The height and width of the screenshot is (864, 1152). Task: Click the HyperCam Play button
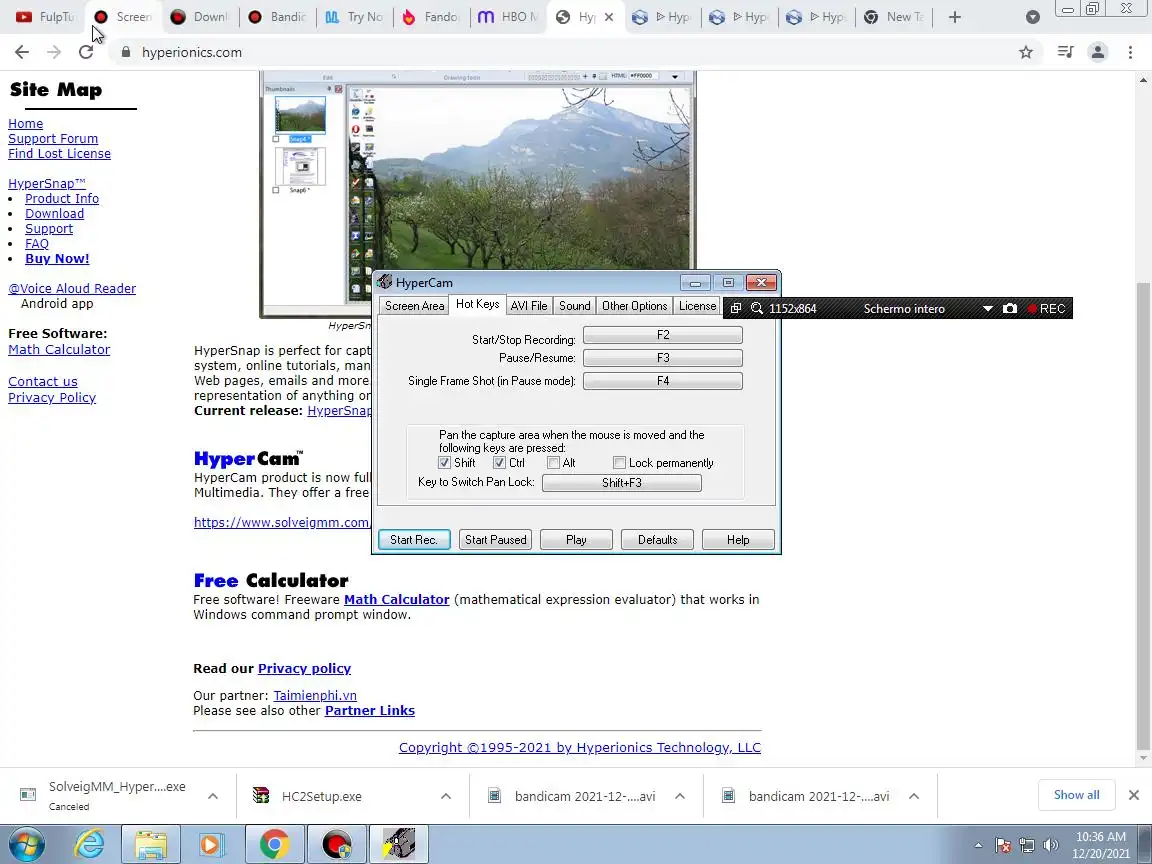[576, 540]
